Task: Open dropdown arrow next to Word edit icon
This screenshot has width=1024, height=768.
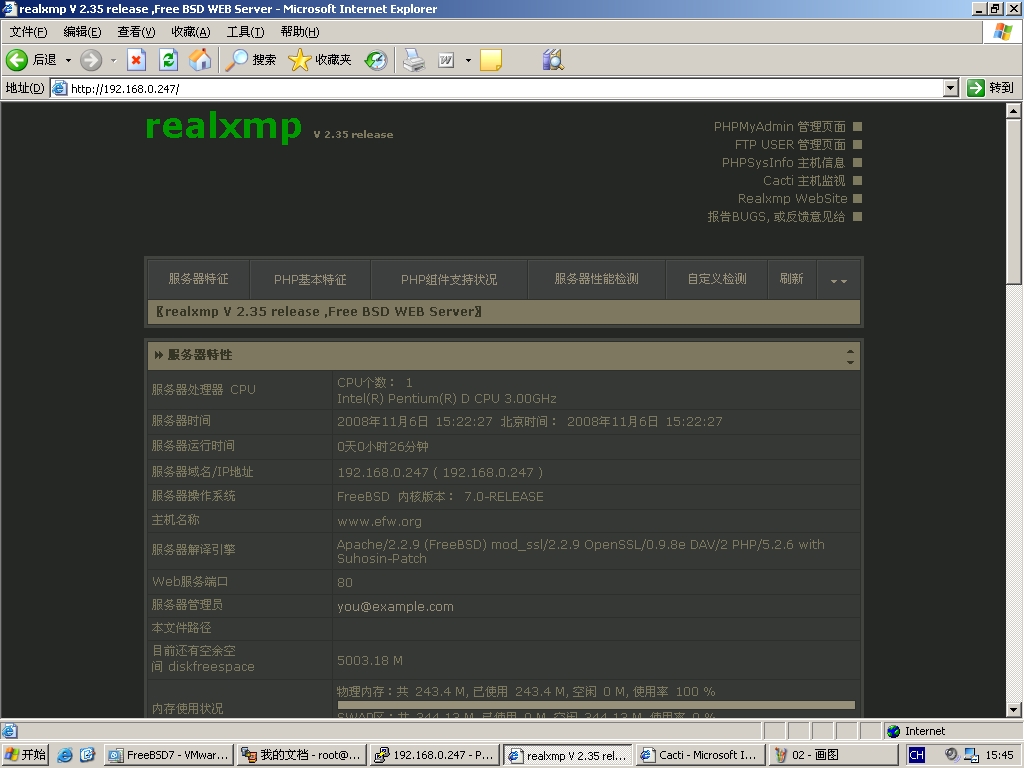Action: [x=468, y=60]
